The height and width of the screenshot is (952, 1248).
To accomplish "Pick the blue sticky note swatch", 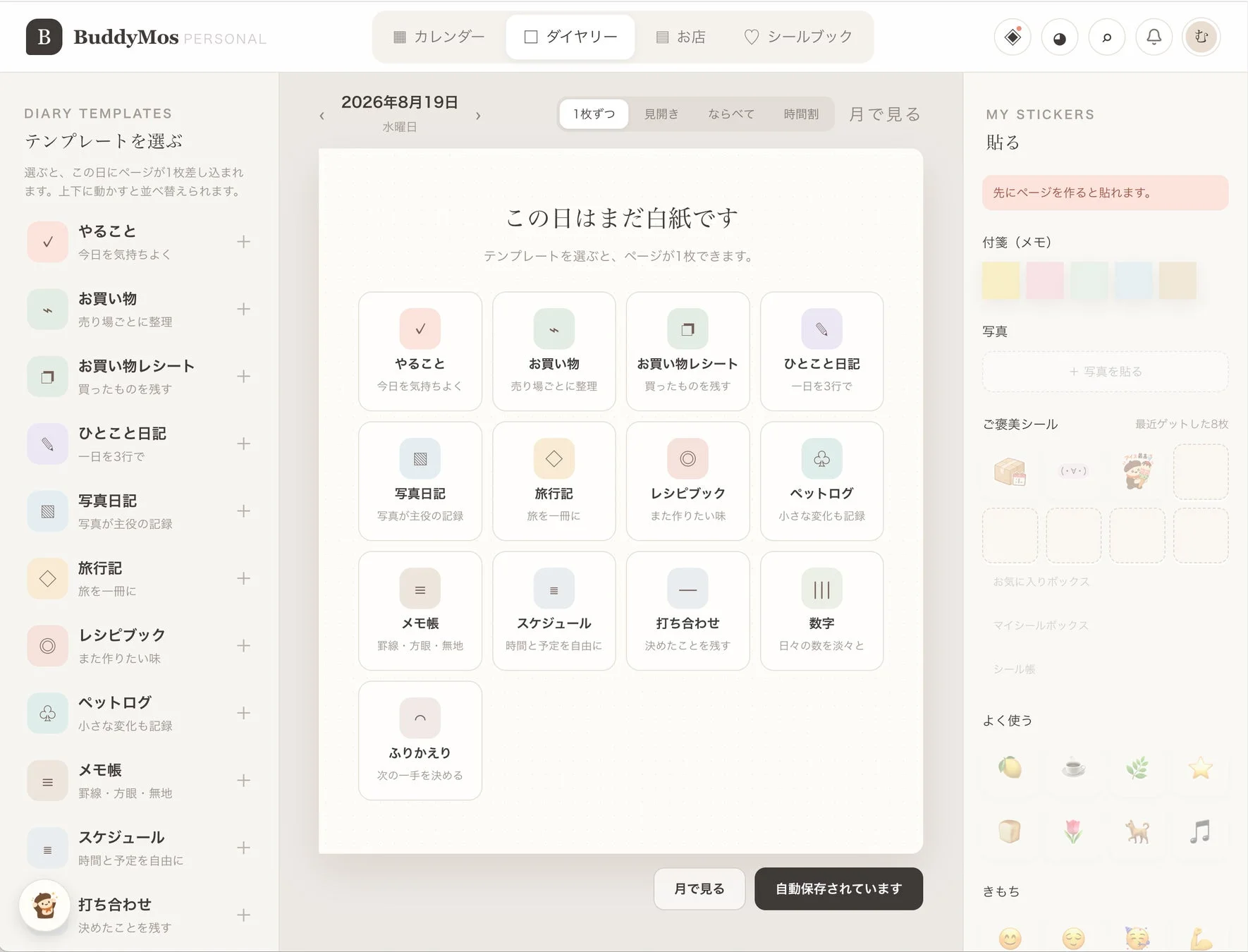I will 1134,280.
